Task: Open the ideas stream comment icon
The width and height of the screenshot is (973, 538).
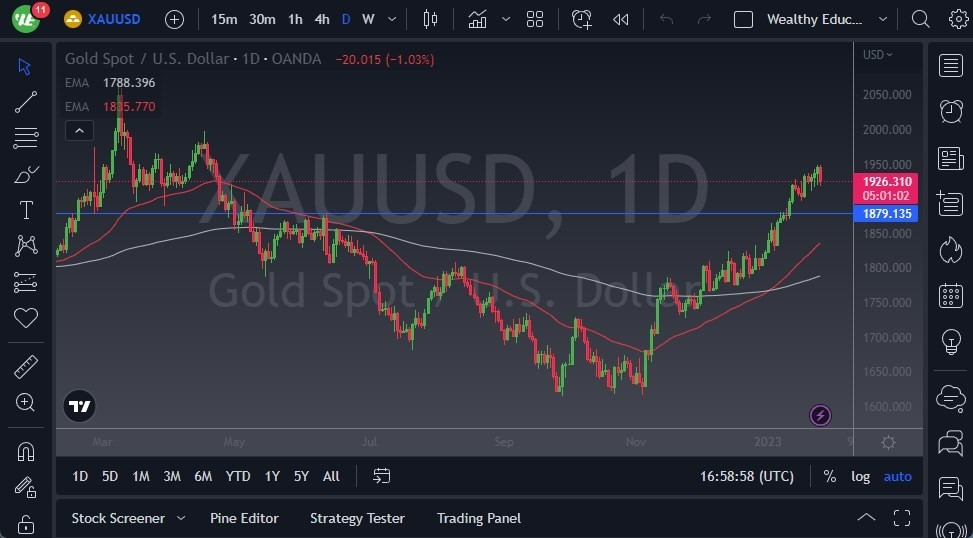Action: pos(951,489)
